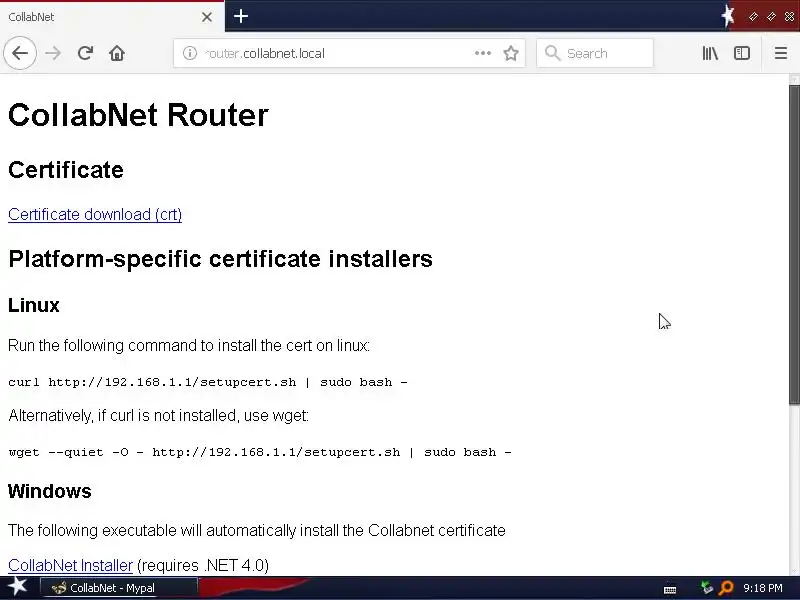Activate the CollabNet - Mypal taskbar button
The height and width of the screenshot is (600, 800).
pyautogui.click(x=119, y=588)
